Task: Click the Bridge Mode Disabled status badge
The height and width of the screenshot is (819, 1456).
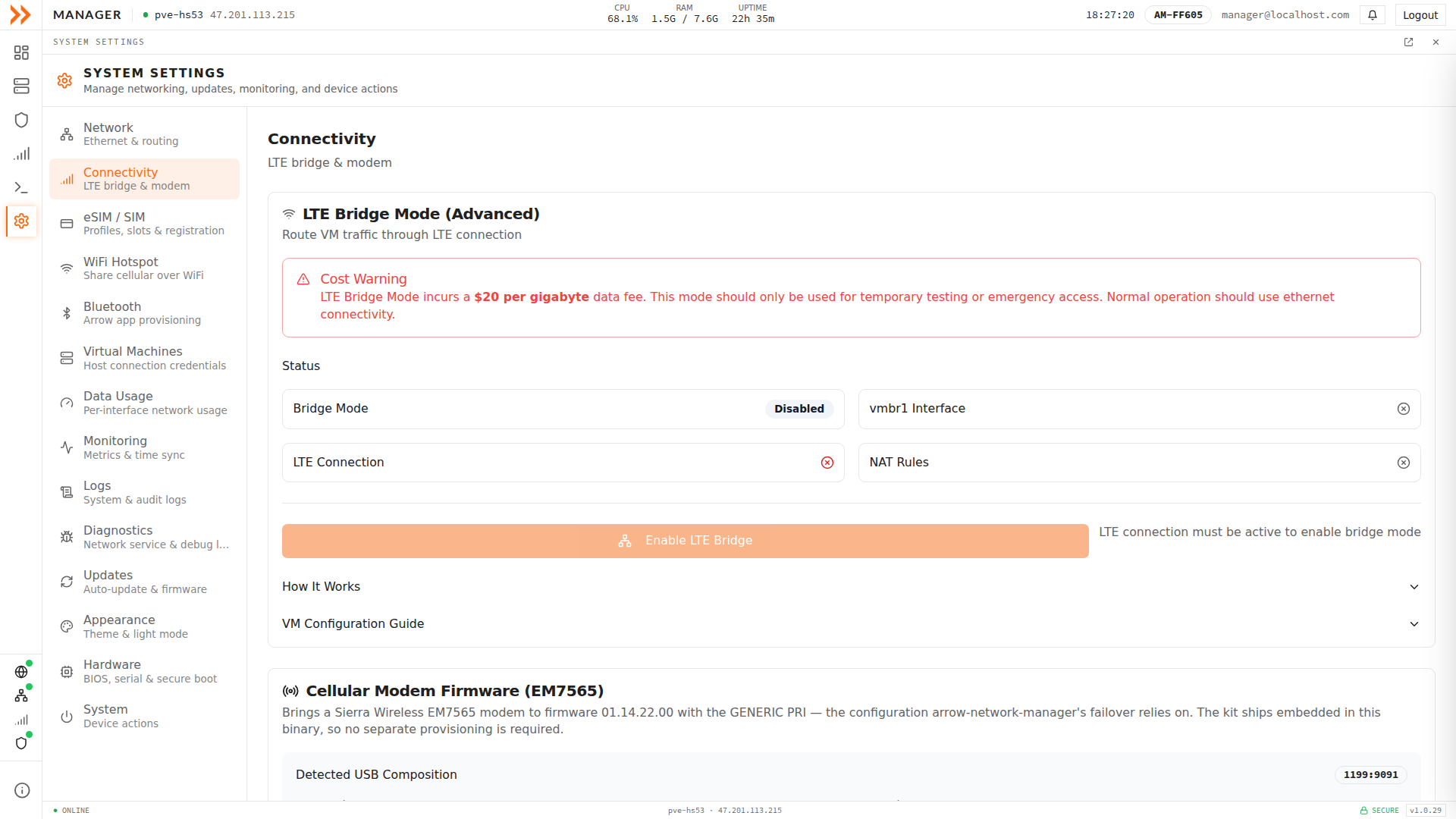Action: point(799,409)
